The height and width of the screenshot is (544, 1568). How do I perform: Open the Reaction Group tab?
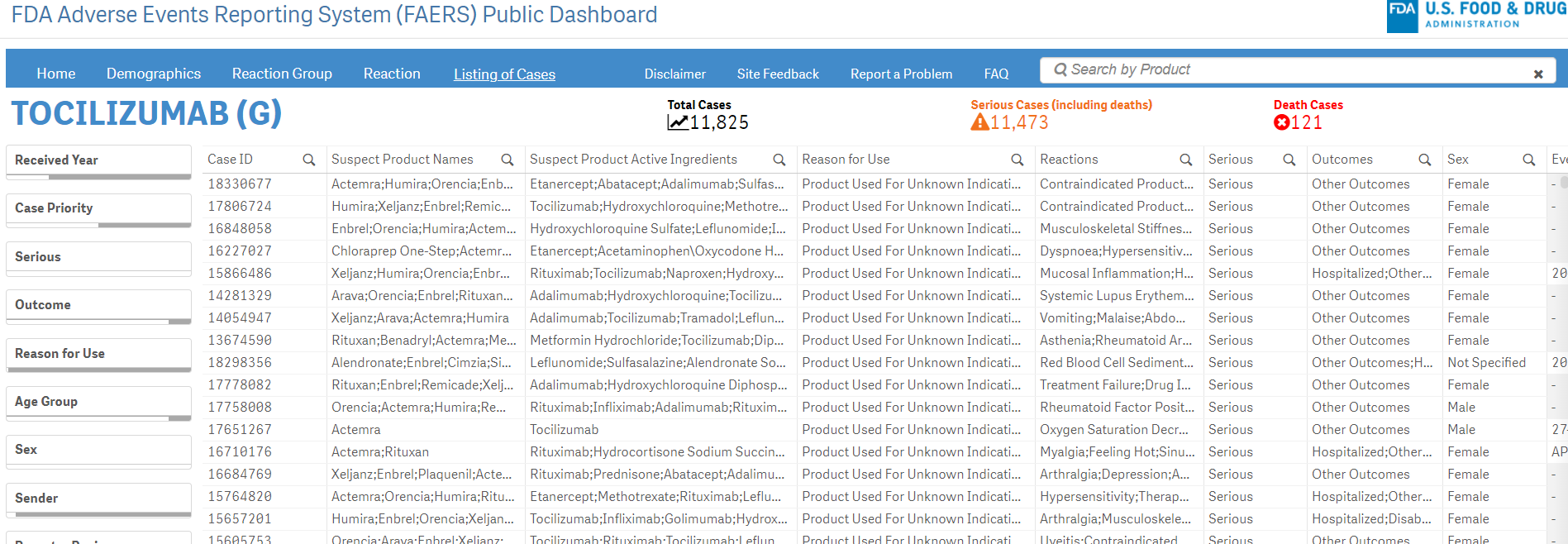pyautogui.click(x=282, y=74)
